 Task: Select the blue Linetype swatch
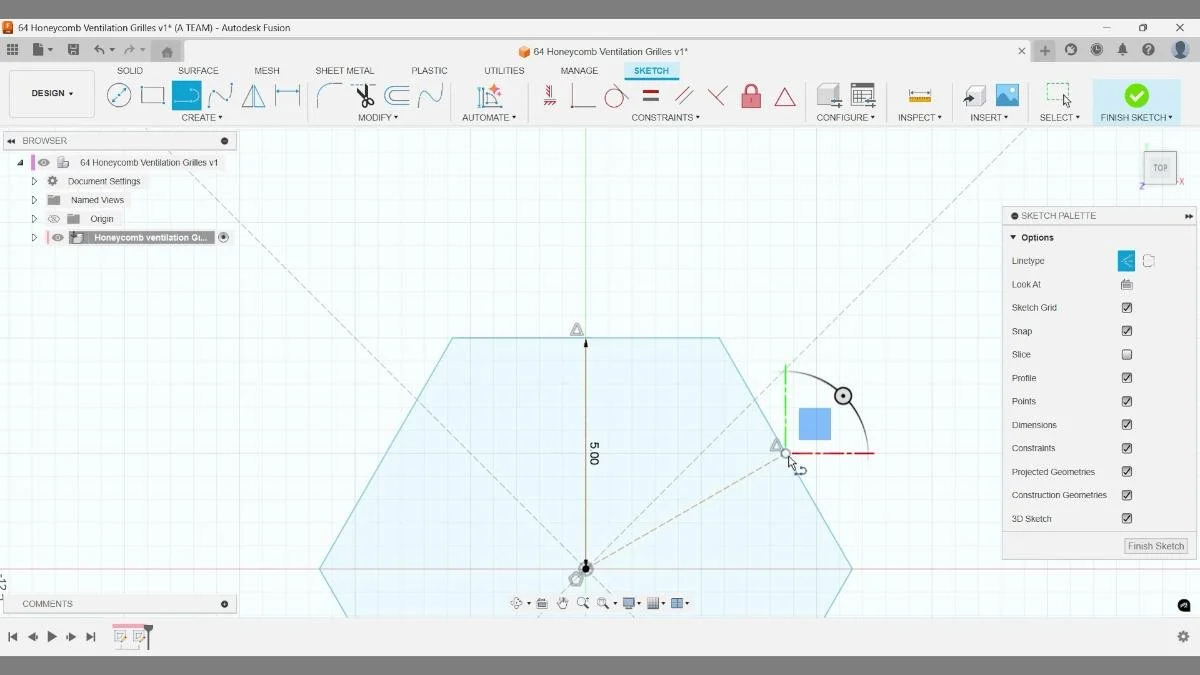pyautogui.click(x=1125, y=260)
